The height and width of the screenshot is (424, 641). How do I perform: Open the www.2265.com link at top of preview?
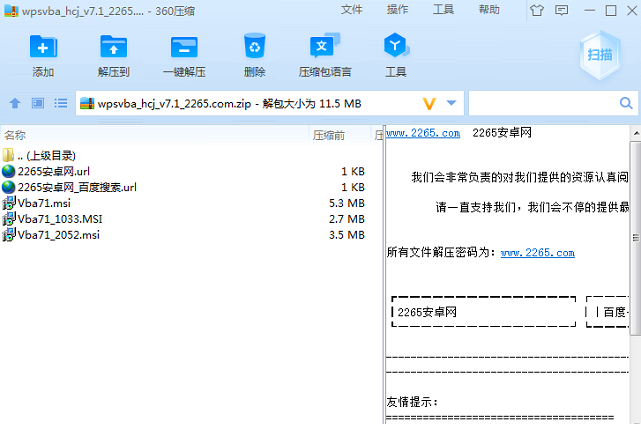423,133
